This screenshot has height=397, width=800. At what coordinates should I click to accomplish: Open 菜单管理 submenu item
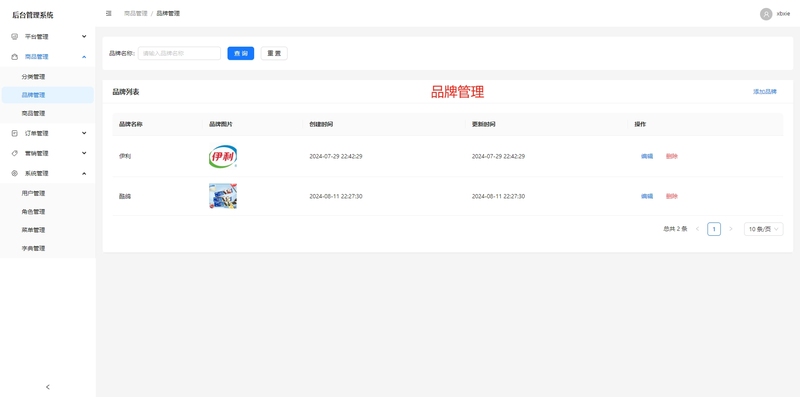[48, 230]
